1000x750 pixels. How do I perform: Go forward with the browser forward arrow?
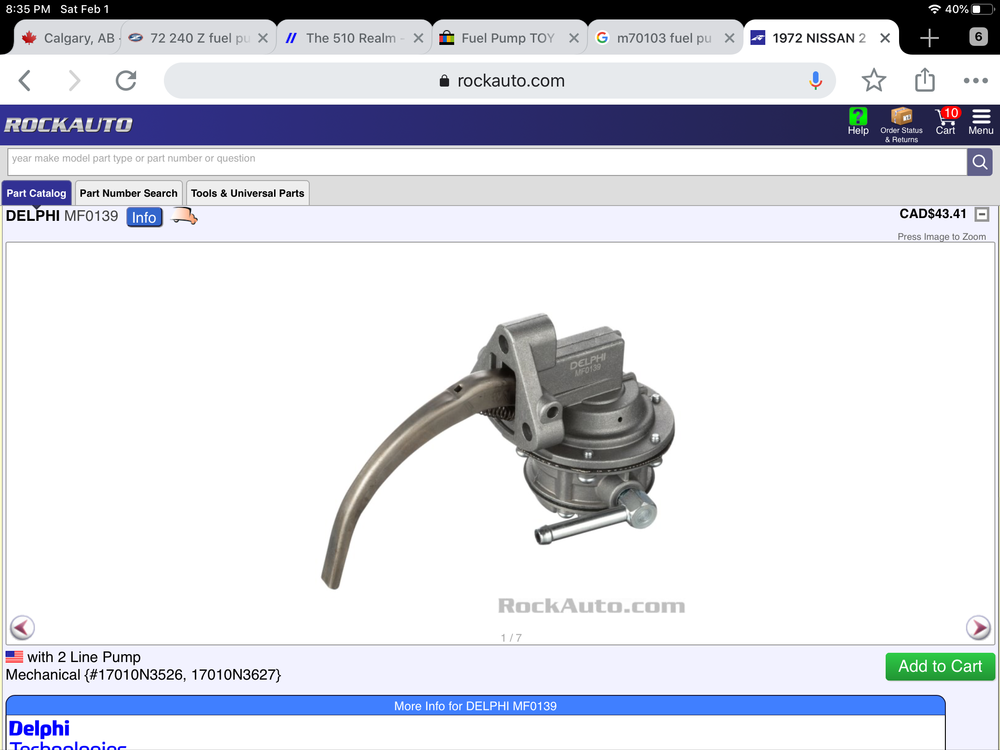[75, 80]
